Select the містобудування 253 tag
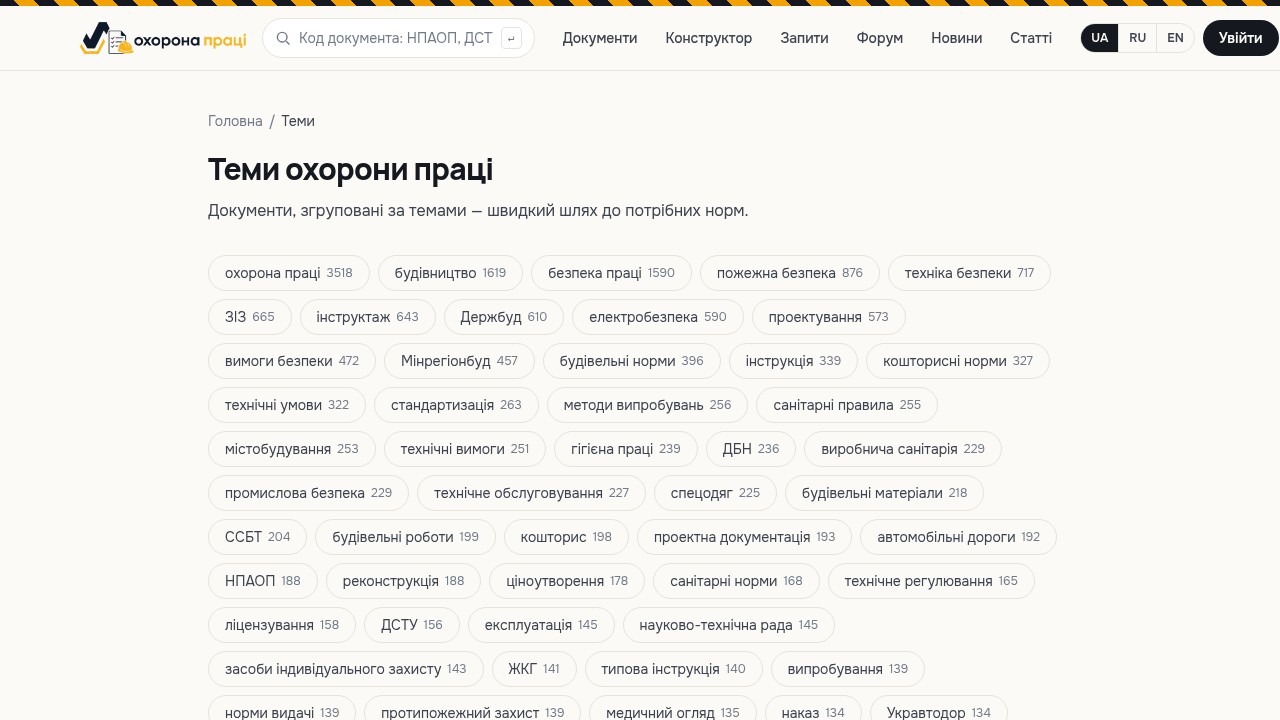 pyautogui.click(x=292, y=449)
